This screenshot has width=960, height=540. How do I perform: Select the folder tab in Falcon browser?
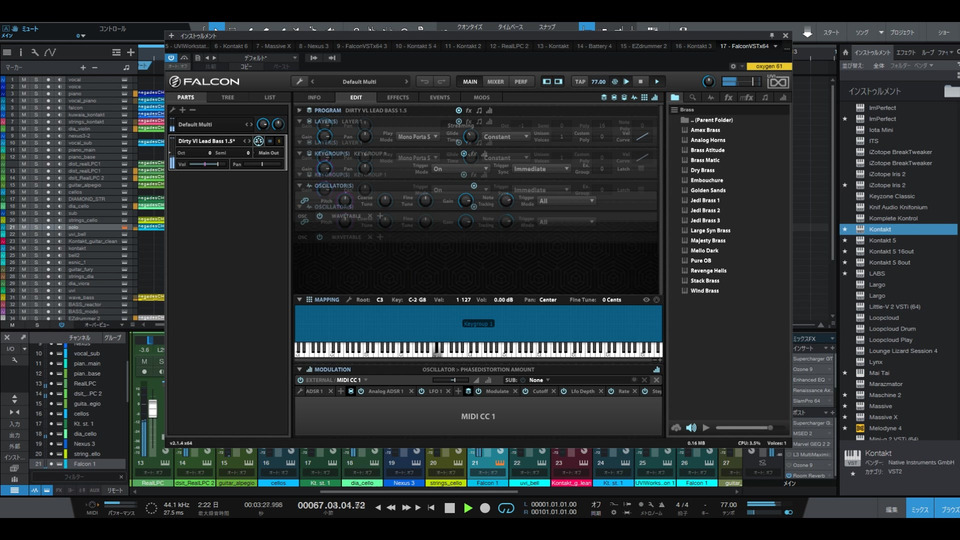tap(675, 97)
